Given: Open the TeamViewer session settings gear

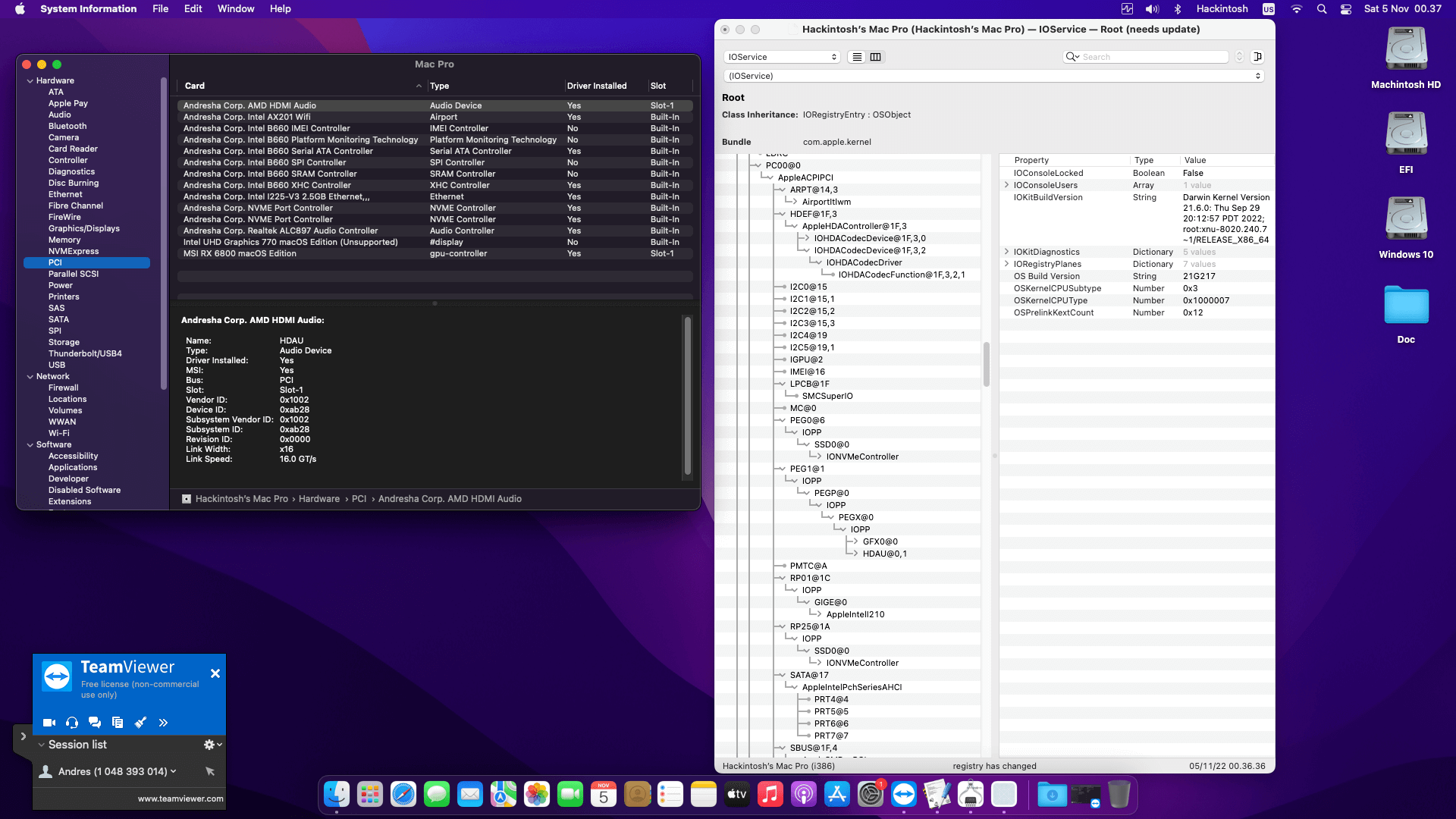Looking at the screenshot, I should 209,745.
